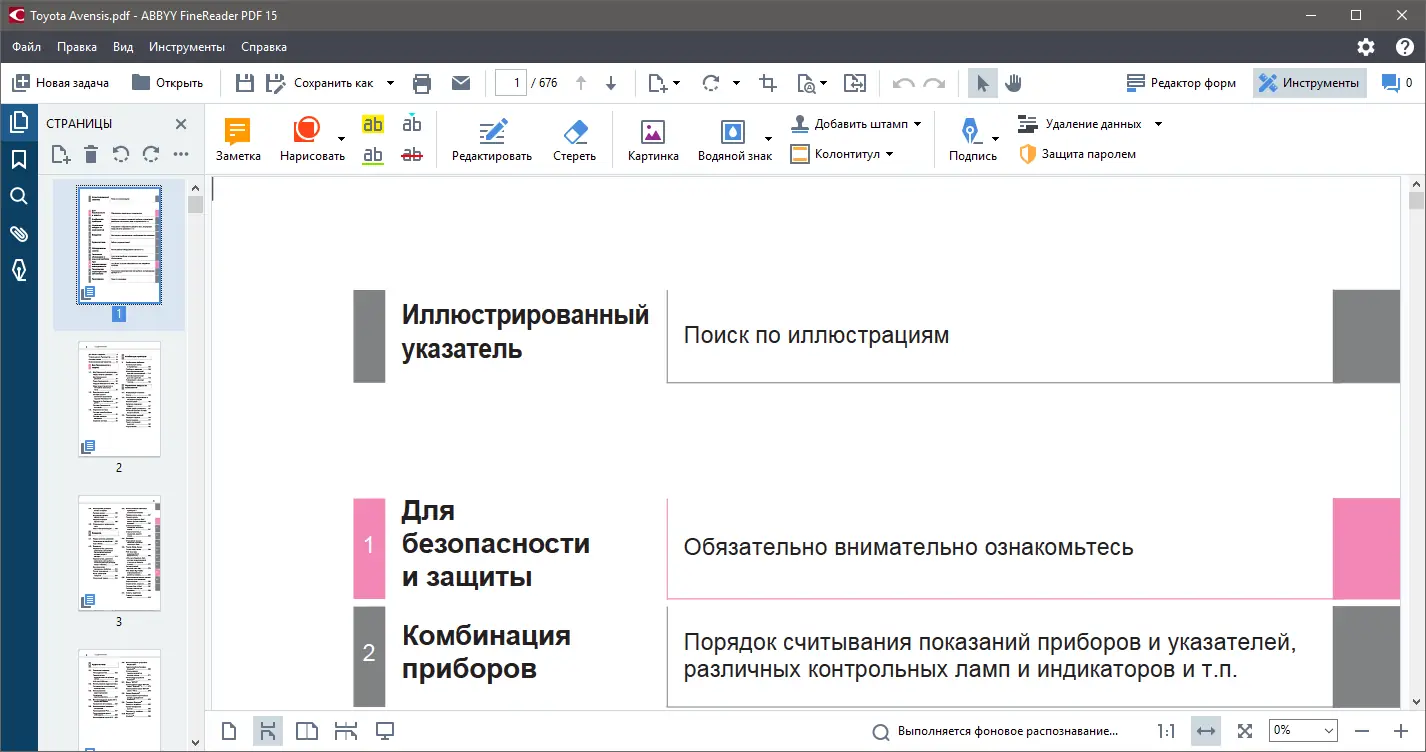
Task: Expand the Сохранить как dropdown arrow
Action: point(391,82)
